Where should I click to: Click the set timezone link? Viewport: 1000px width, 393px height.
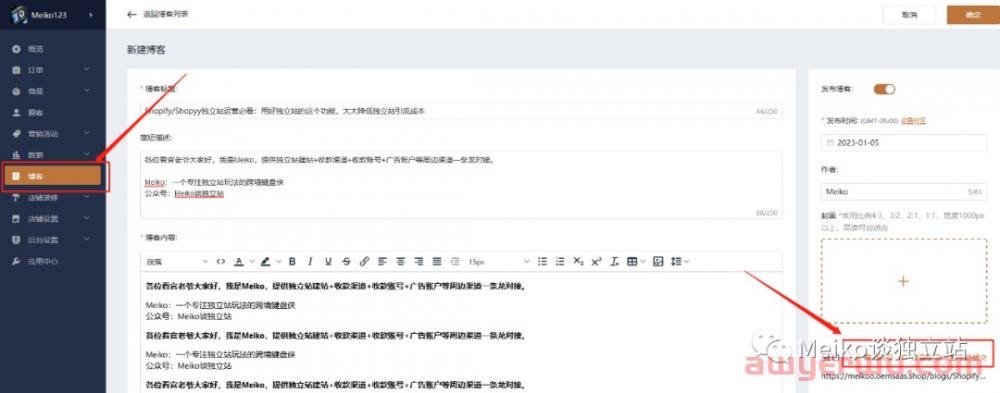(912, 120)
